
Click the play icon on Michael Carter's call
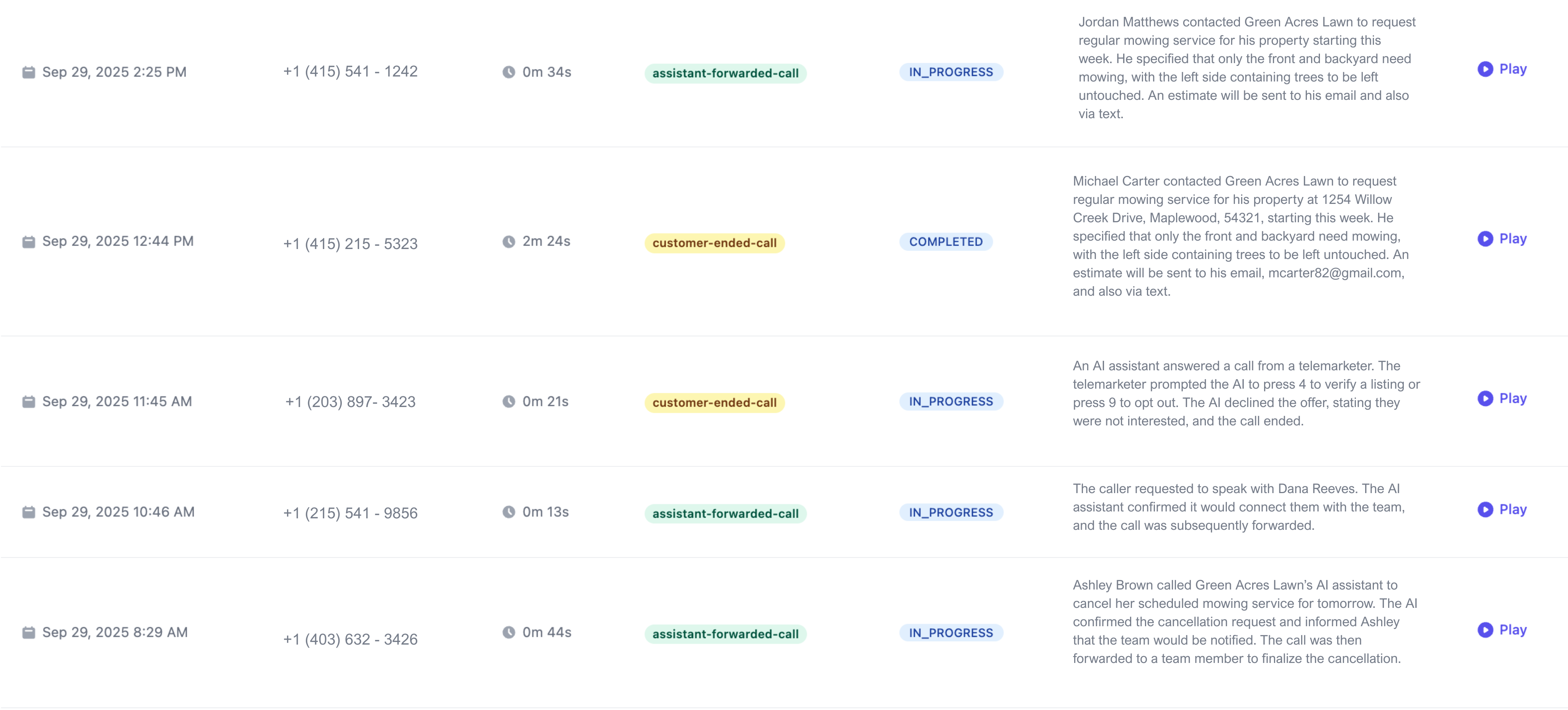click(x=1485, y=238)
